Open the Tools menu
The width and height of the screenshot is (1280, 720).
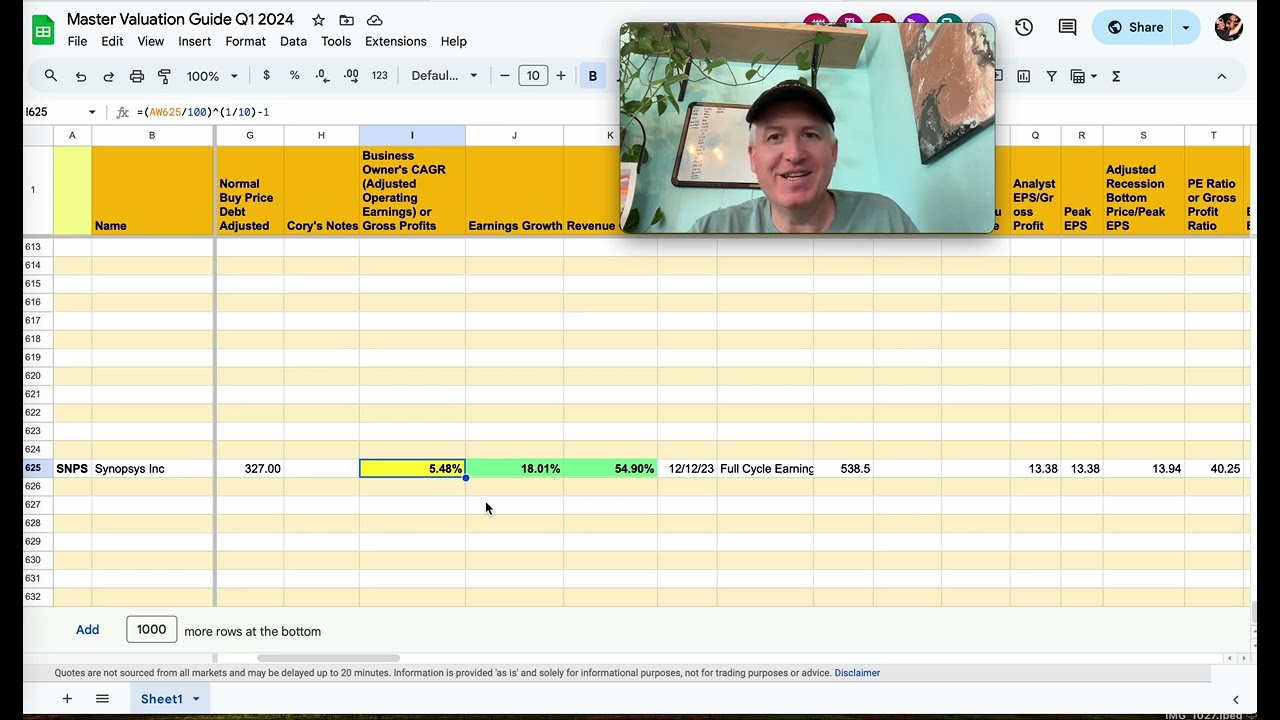tap(336, 41)
